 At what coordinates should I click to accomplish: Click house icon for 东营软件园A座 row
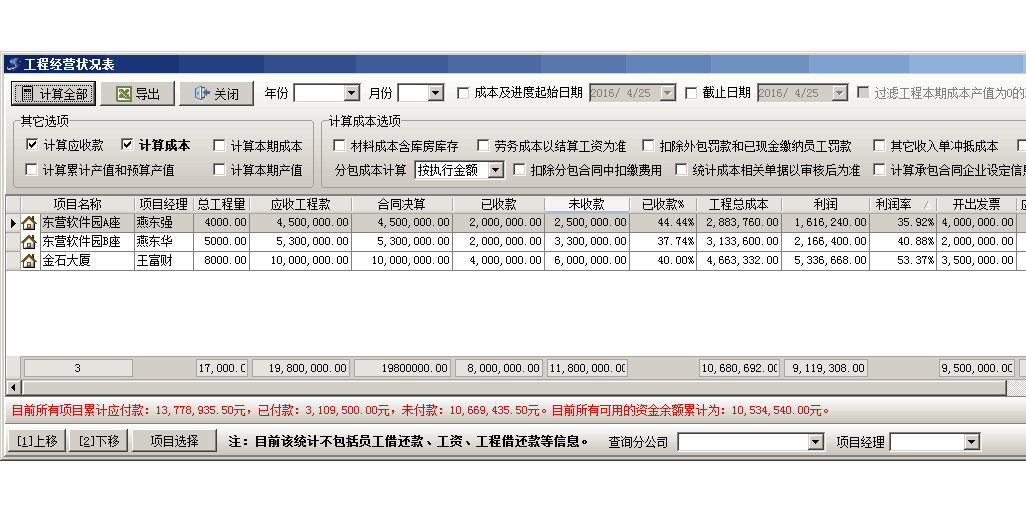click(29, 223)
